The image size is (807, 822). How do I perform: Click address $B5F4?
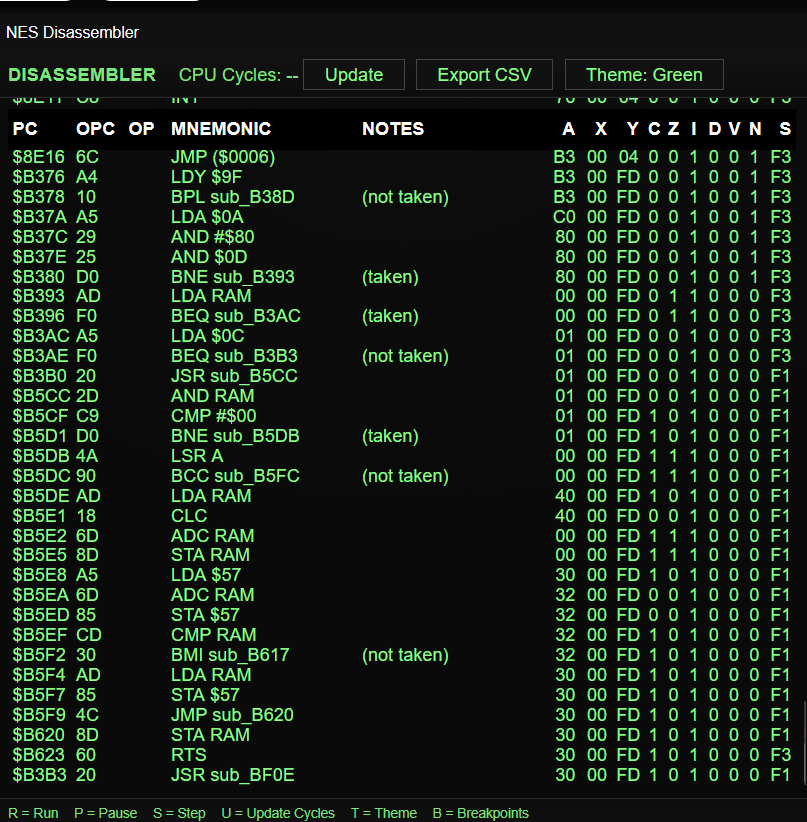pyautogui.click(x=39, y=675)
